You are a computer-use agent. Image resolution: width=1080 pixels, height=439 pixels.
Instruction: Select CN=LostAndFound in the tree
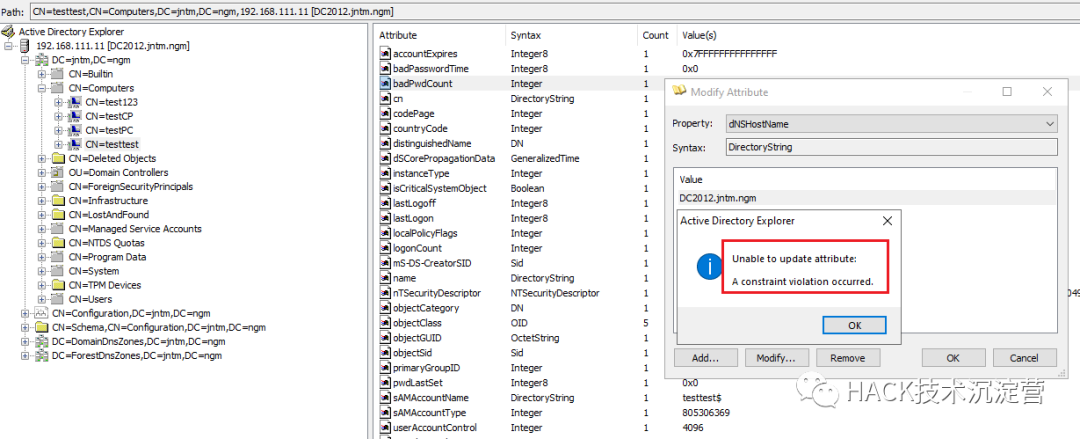click(109, 215)
